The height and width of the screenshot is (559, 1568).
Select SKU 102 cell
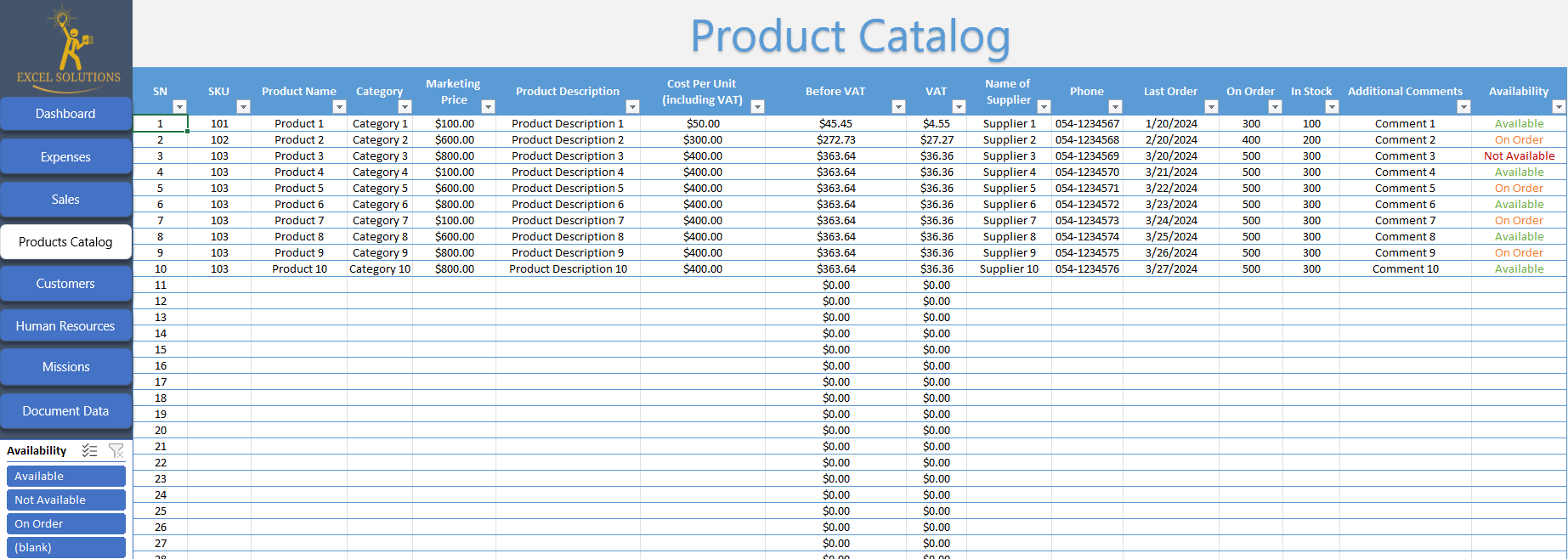pyautogui.click(x=219, y=140)
